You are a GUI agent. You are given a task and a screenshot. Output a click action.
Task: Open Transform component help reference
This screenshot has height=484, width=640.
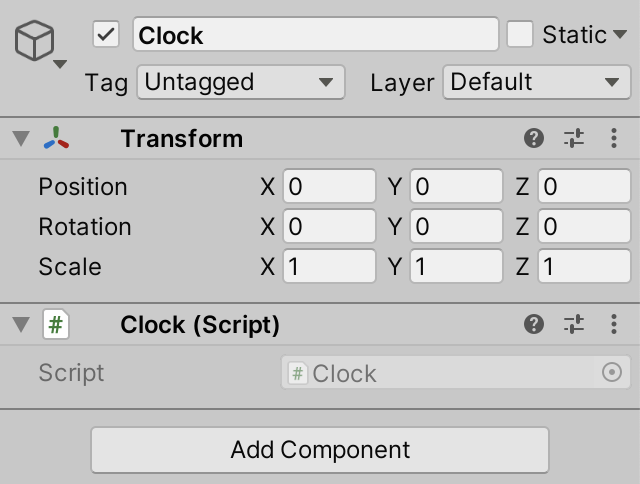point(533,138)
